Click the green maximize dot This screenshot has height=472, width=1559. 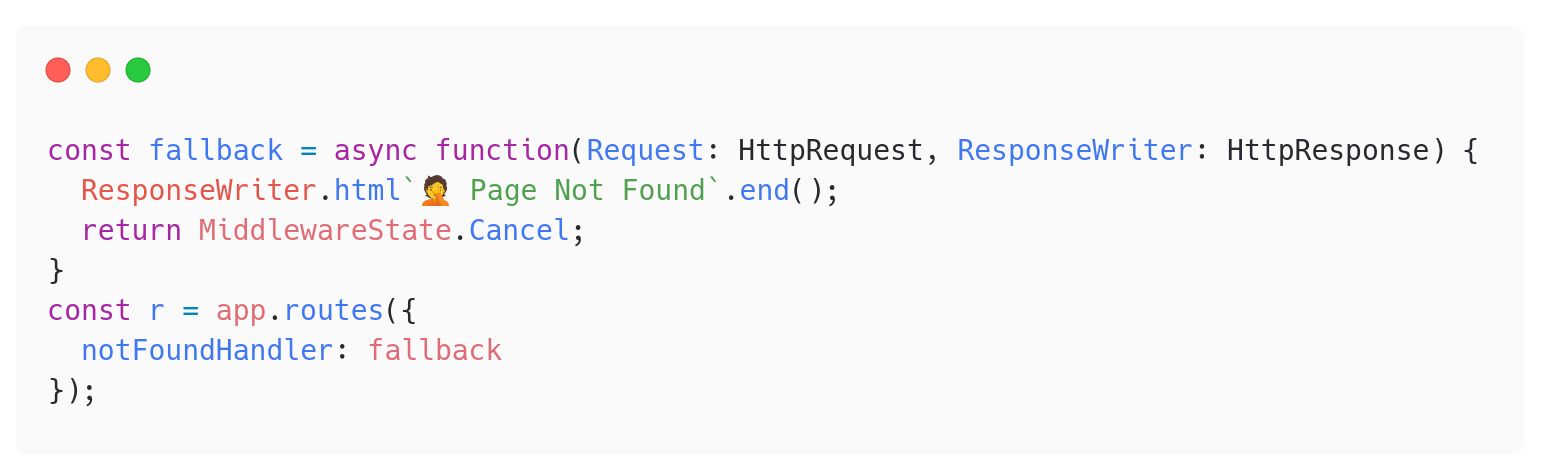click(138, 70)
